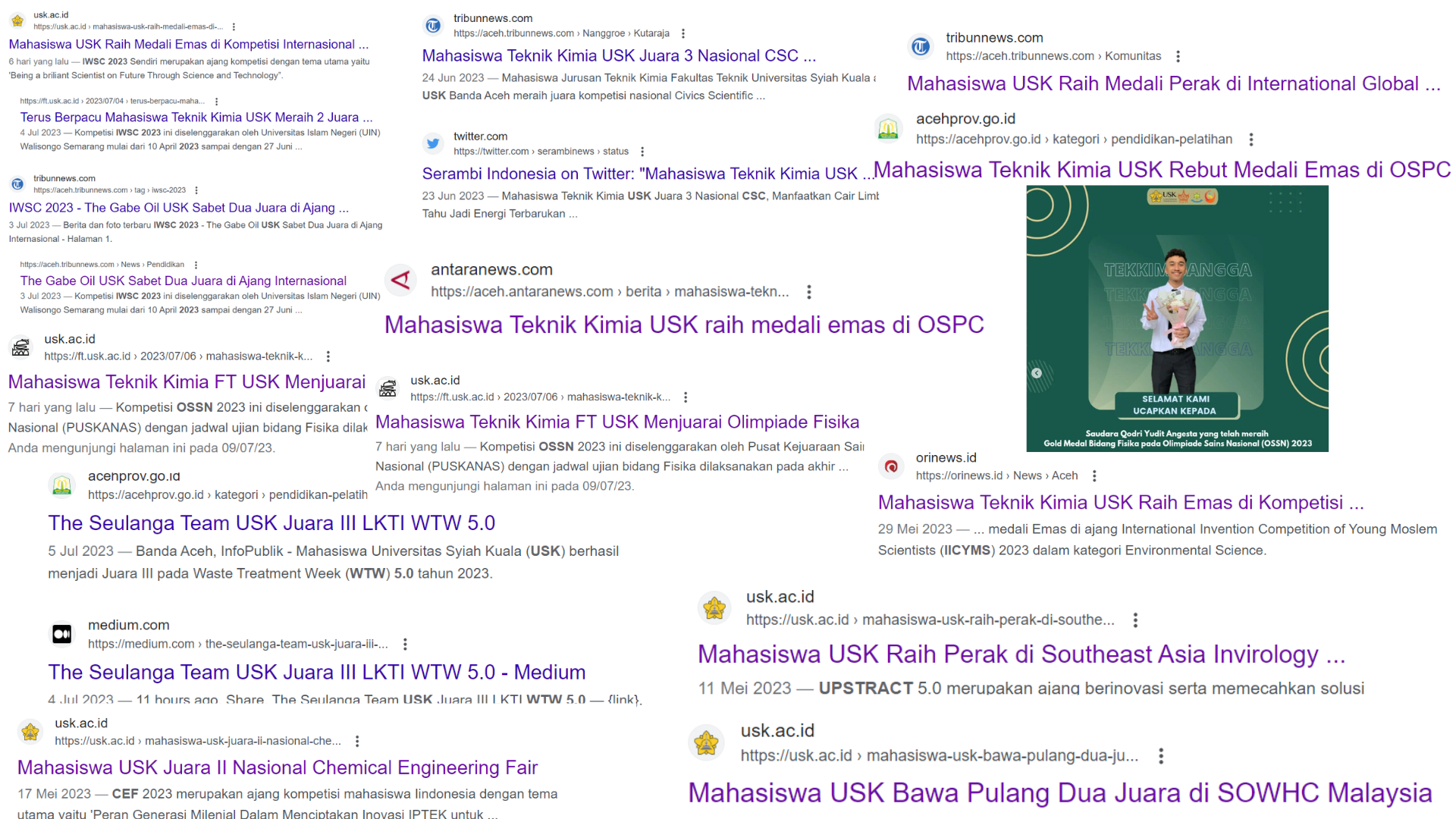Click the orinews.id site name text
The height and width of the screenshot is (819, 1456).
click(946, 458)
